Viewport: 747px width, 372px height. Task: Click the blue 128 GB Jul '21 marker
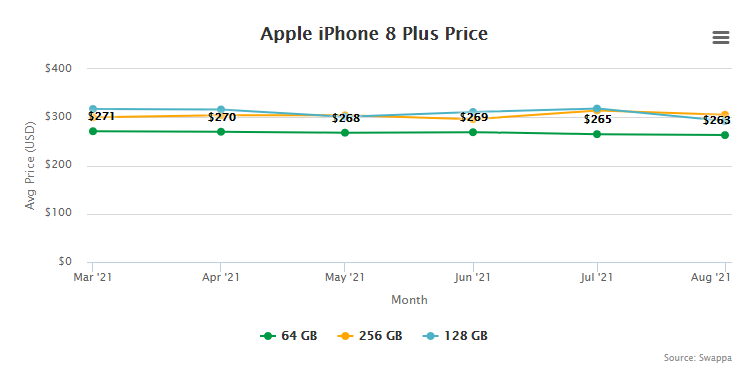click(x=597, y=109)
